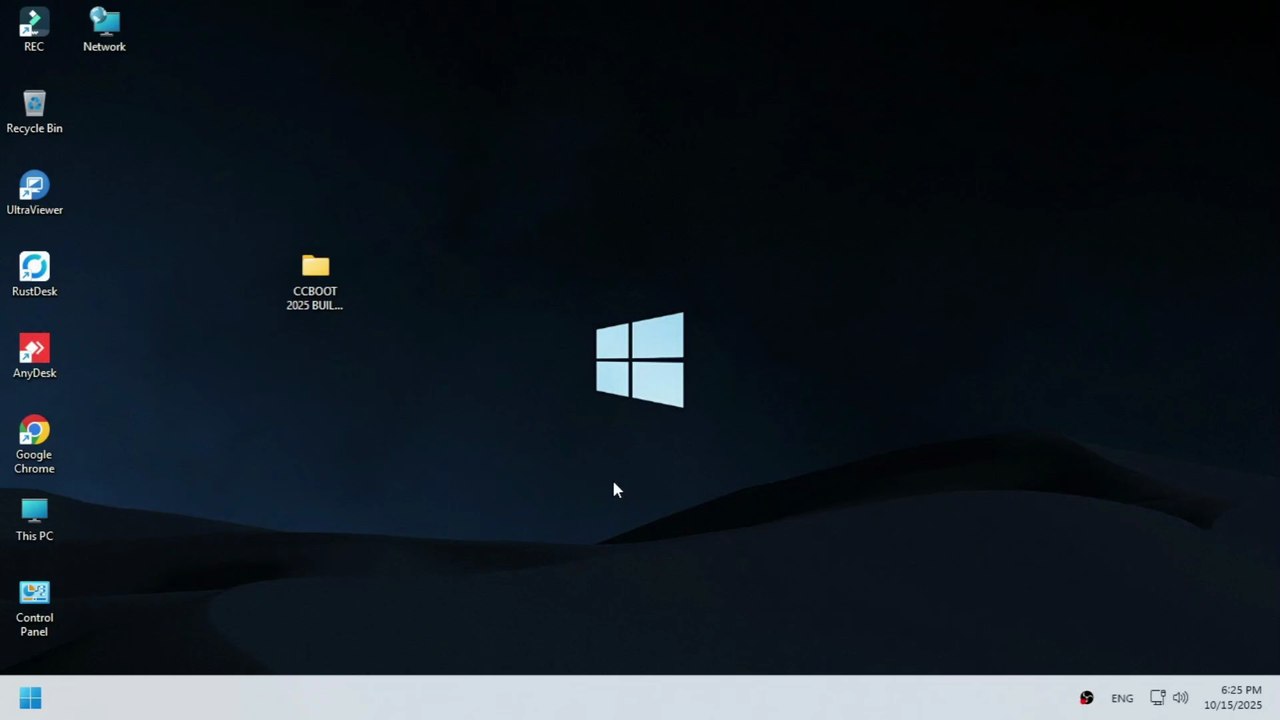This screenshot has width=1280, height=720.
Task: Open the ENG language switcher
Action: [1122, 698]
